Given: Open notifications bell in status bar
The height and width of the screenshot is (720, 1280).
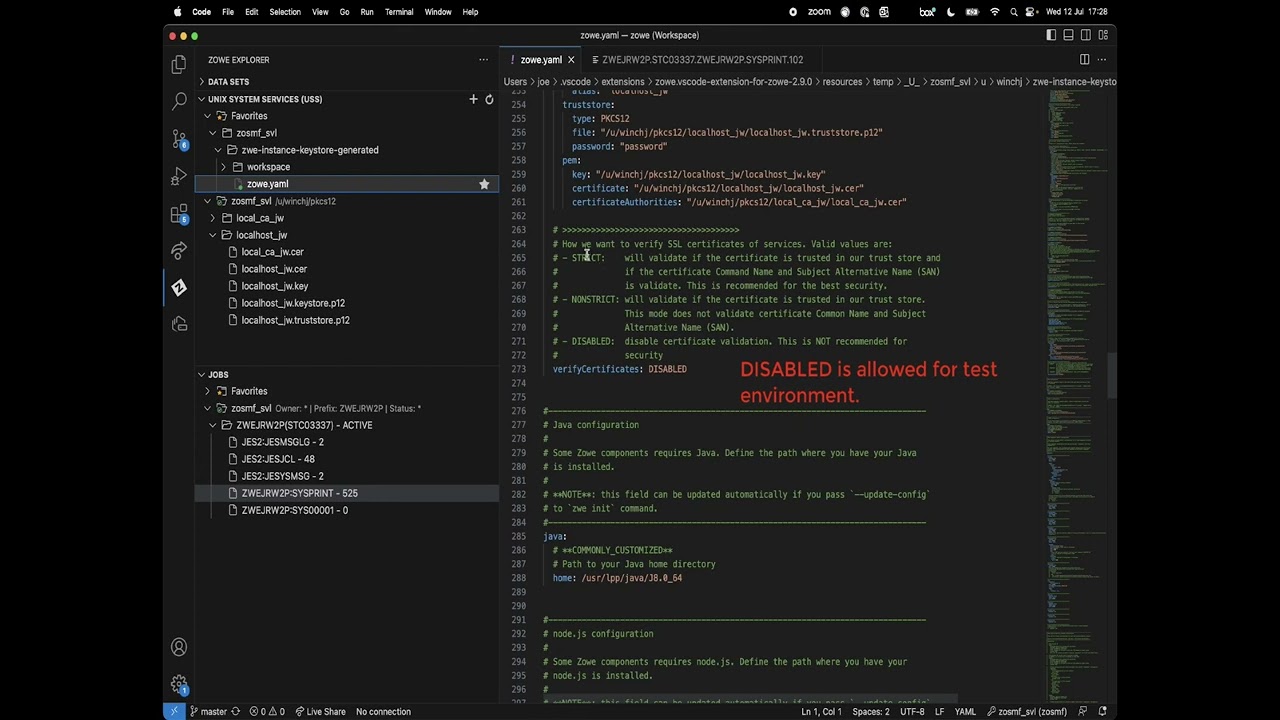Looking at the screenshot, I should click(1103, 712).
